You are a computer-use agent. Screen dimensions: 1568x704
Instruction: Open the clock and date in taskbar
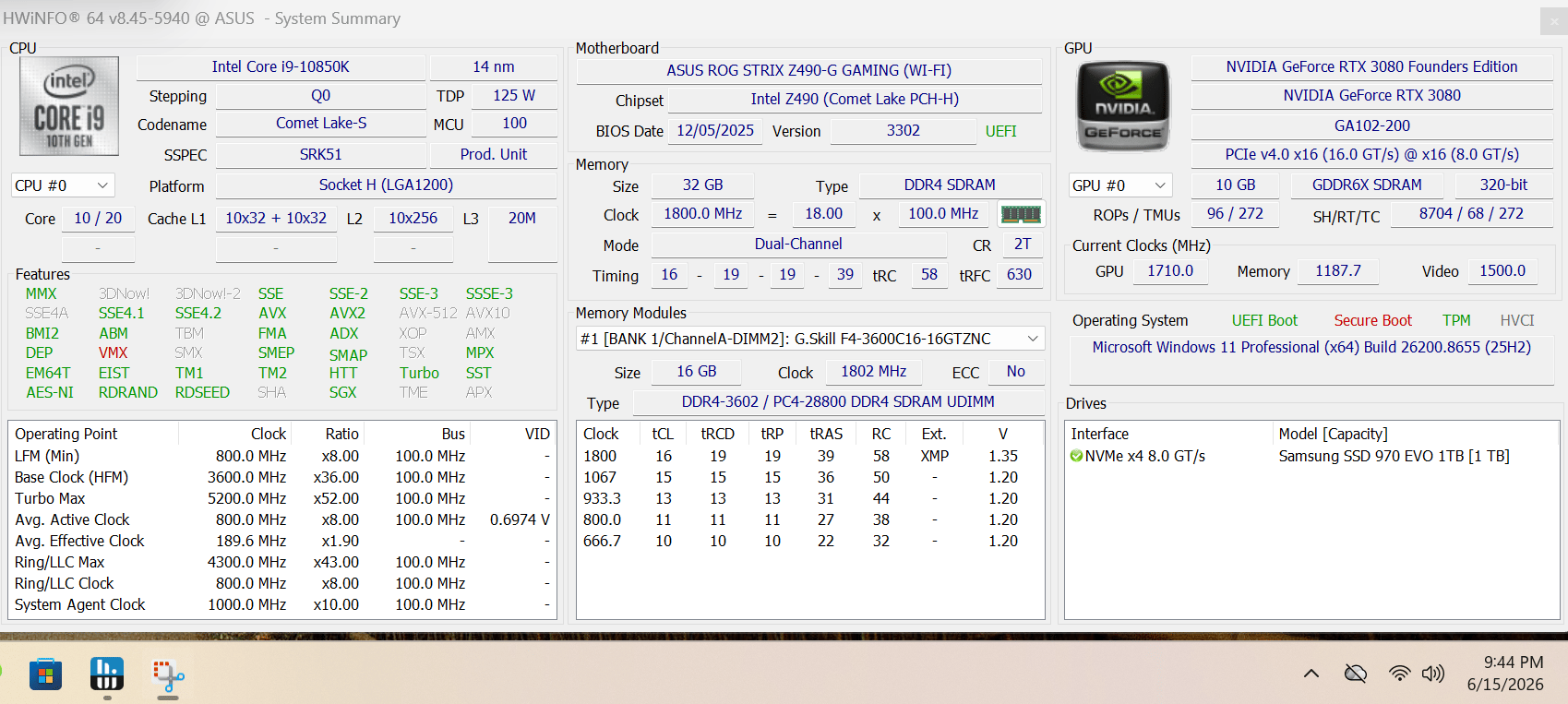pyautogui.click(x=1505, y=674)
